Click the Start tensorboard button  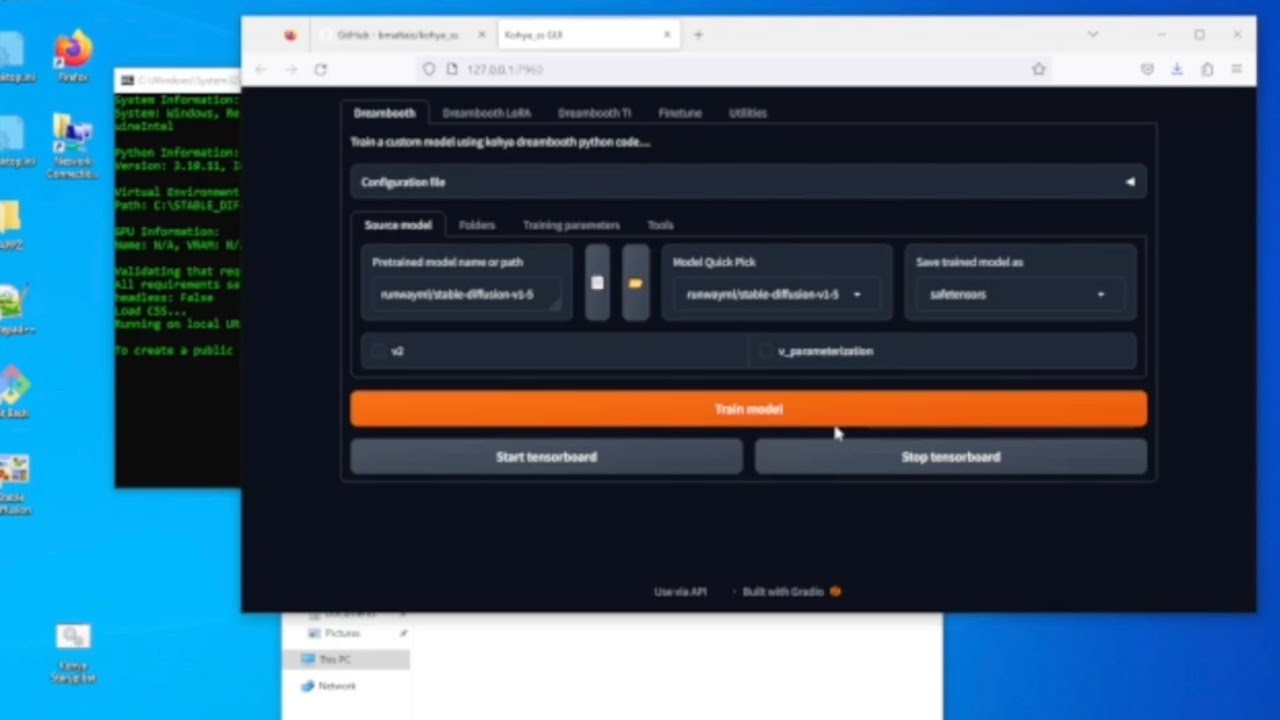(546, 457)
